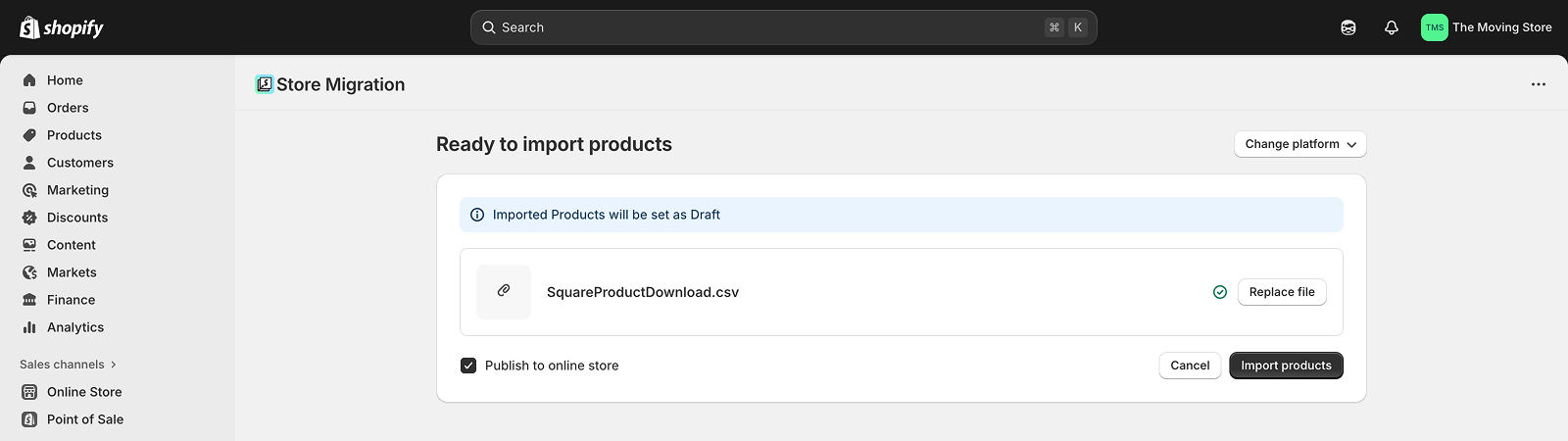The width and height of the screenshot is (1568, 441).
Task: Click the Store Migration app icon
Action: point(264,84)
